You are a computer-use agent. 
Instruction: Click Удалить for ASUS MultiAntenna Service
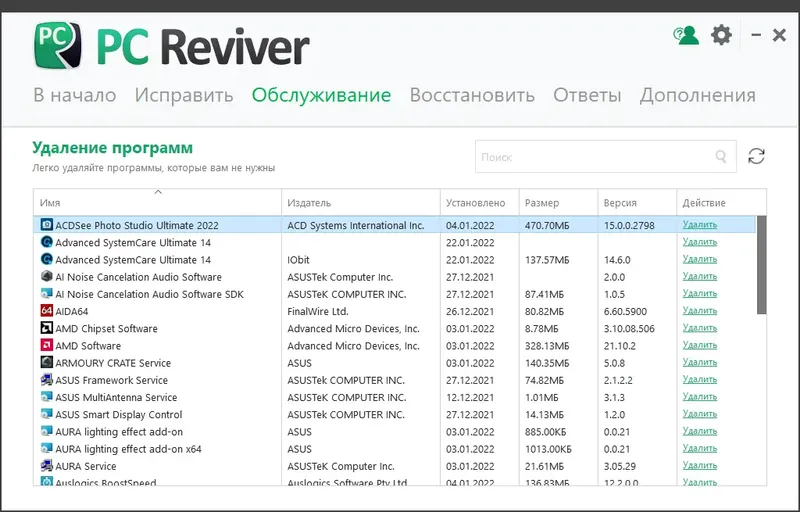coord(700,397)
